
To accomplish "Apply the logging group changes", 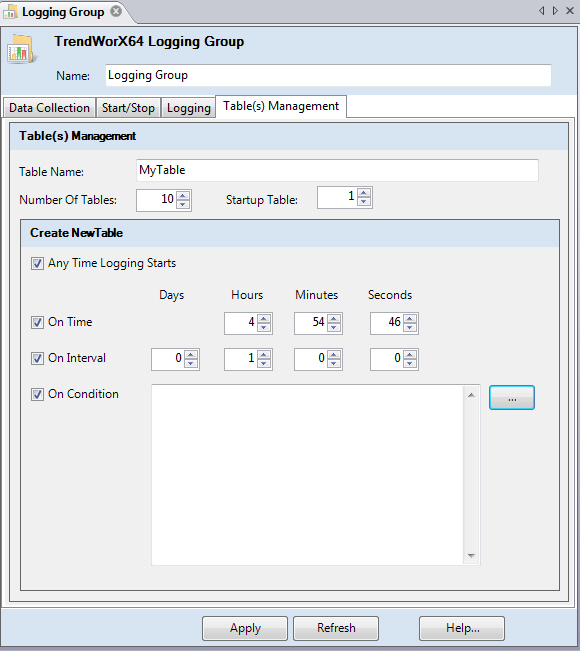I will coord(245,628).
